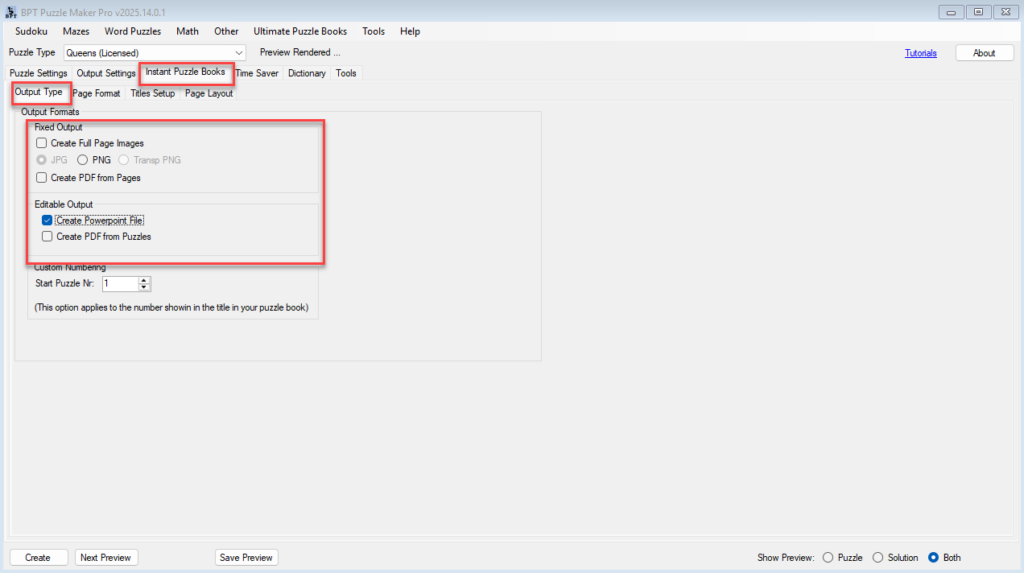
Task: Select Solution preview radio button
Action: coord(878,558)
